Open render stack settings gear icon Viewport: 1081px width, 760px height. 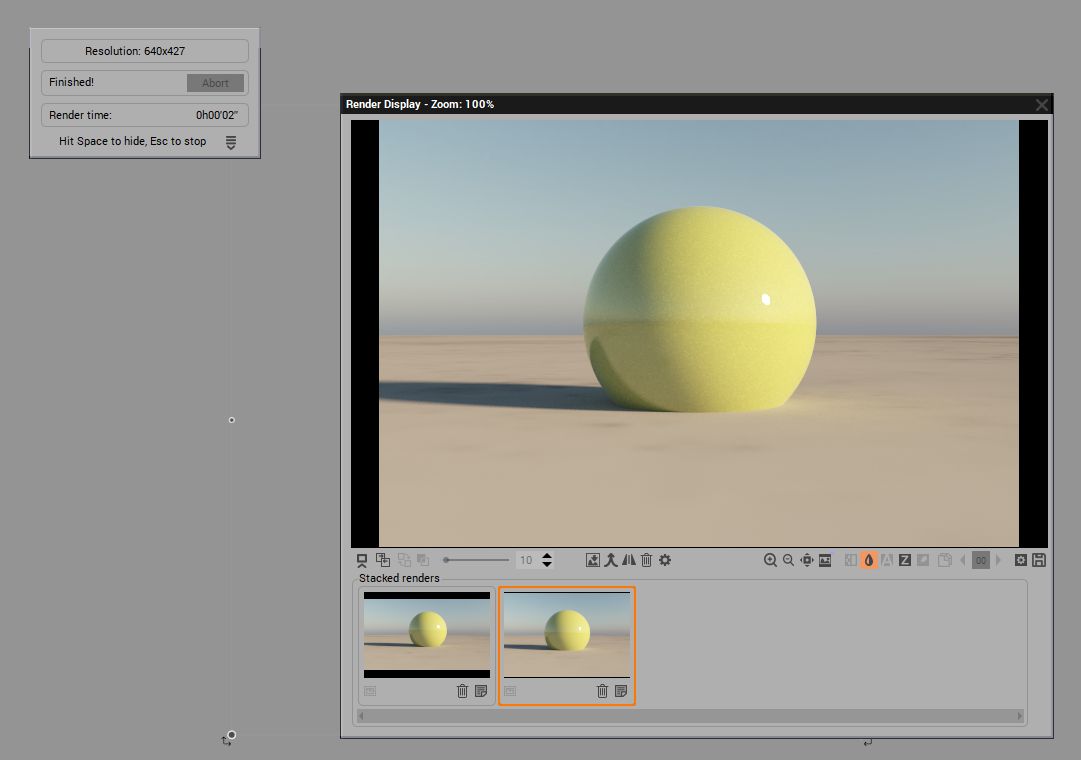(665, 560)
